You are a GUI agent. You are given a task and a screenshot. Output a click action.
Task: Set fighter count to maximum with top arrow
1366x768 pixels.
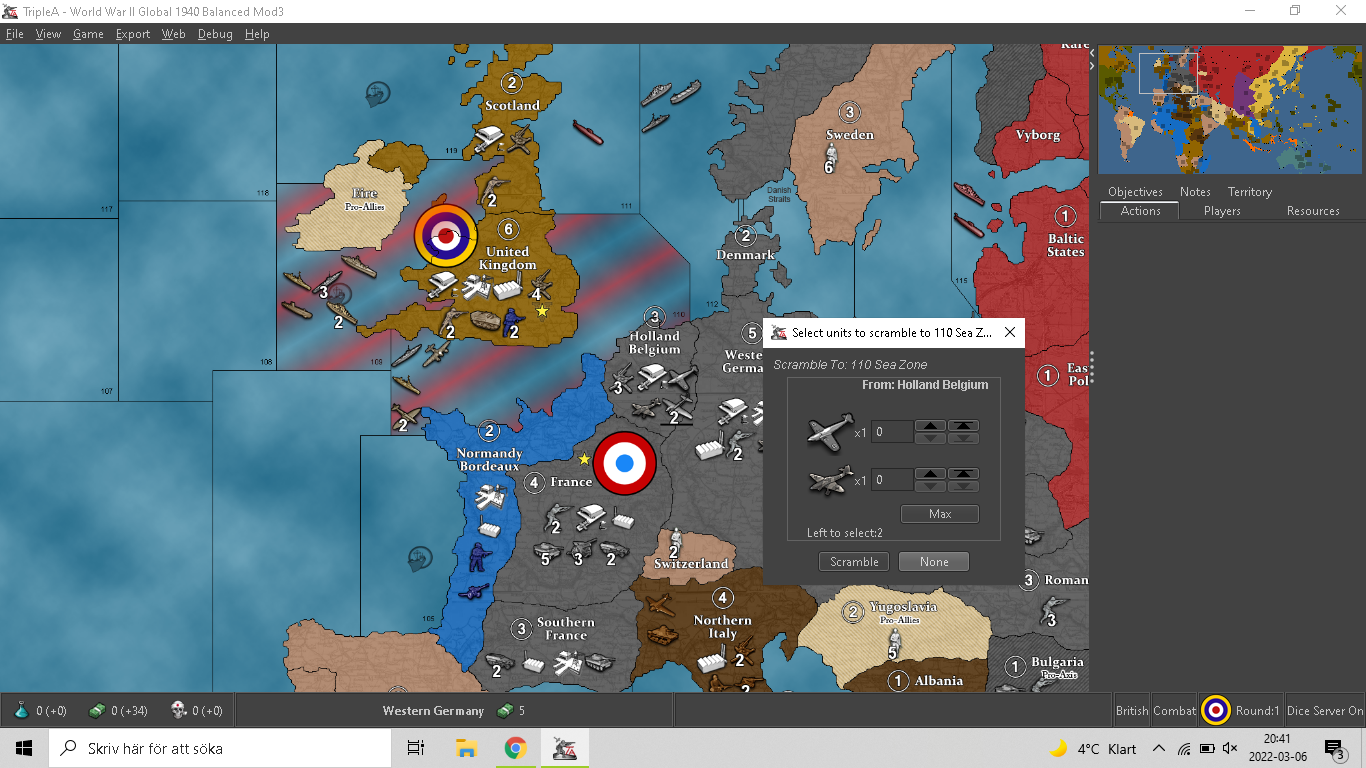point(963,426)
